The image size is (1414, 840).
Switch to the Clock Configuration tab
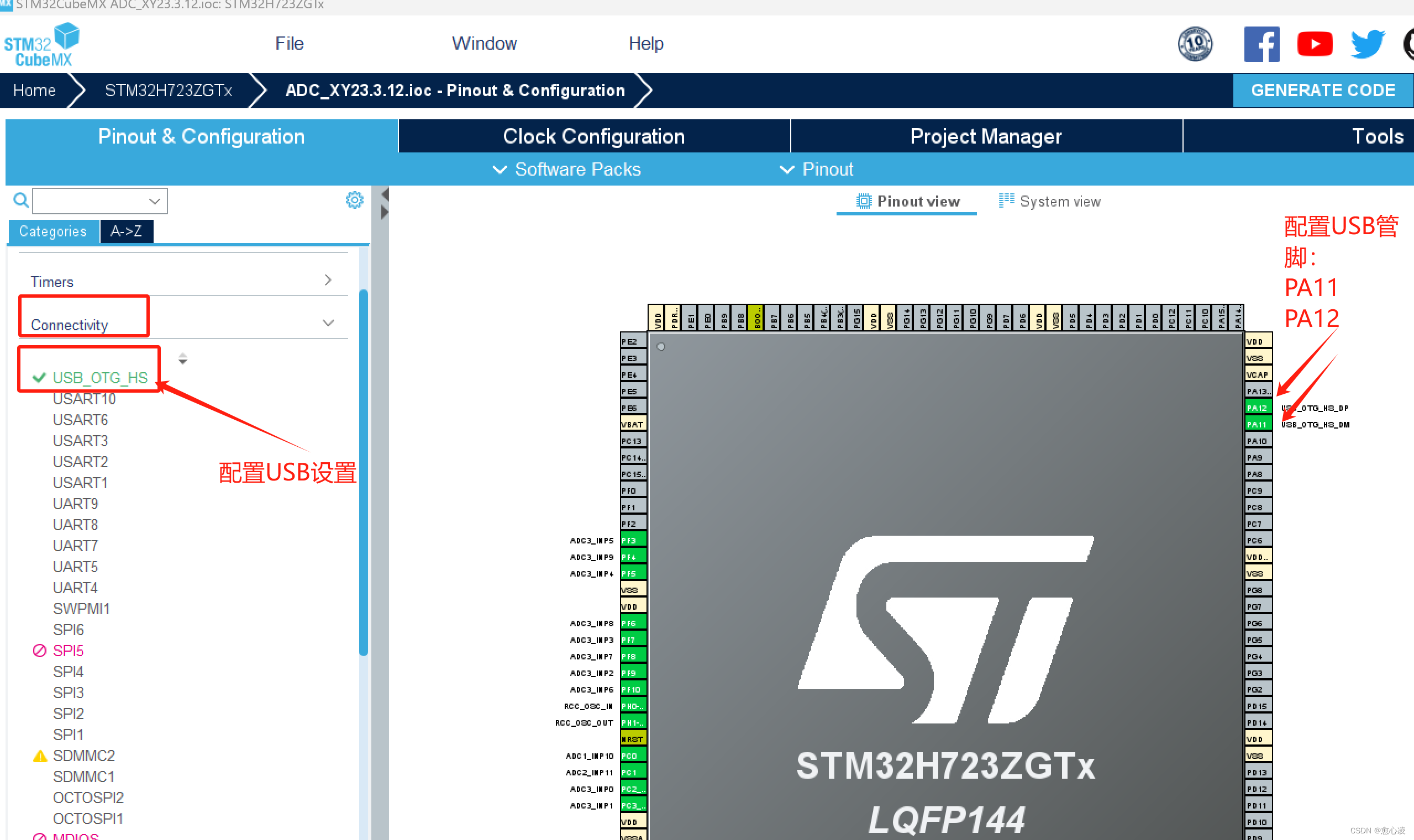coord(593,136)
